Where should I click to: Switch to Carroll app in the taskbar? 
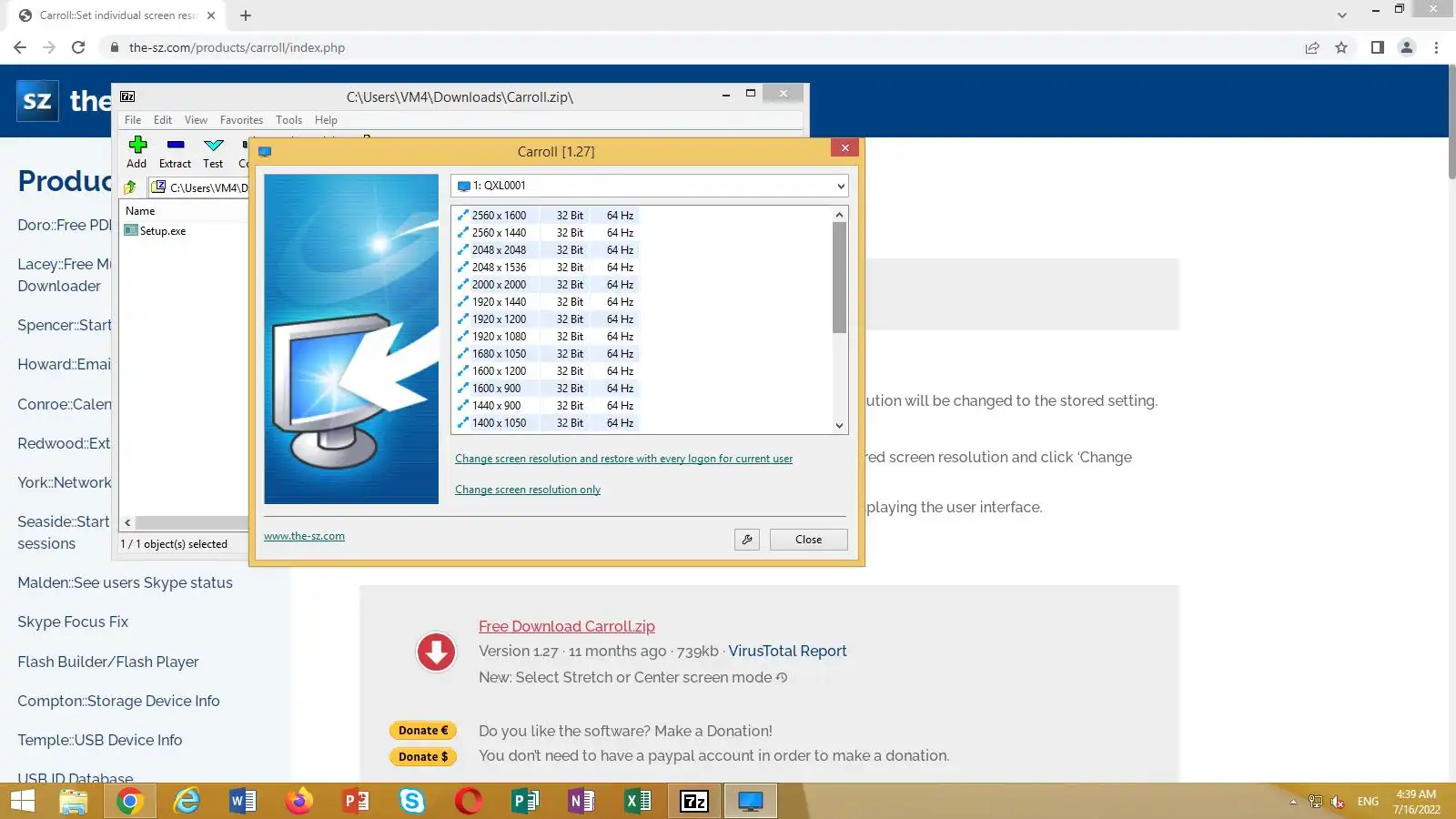tap(751, 801)
